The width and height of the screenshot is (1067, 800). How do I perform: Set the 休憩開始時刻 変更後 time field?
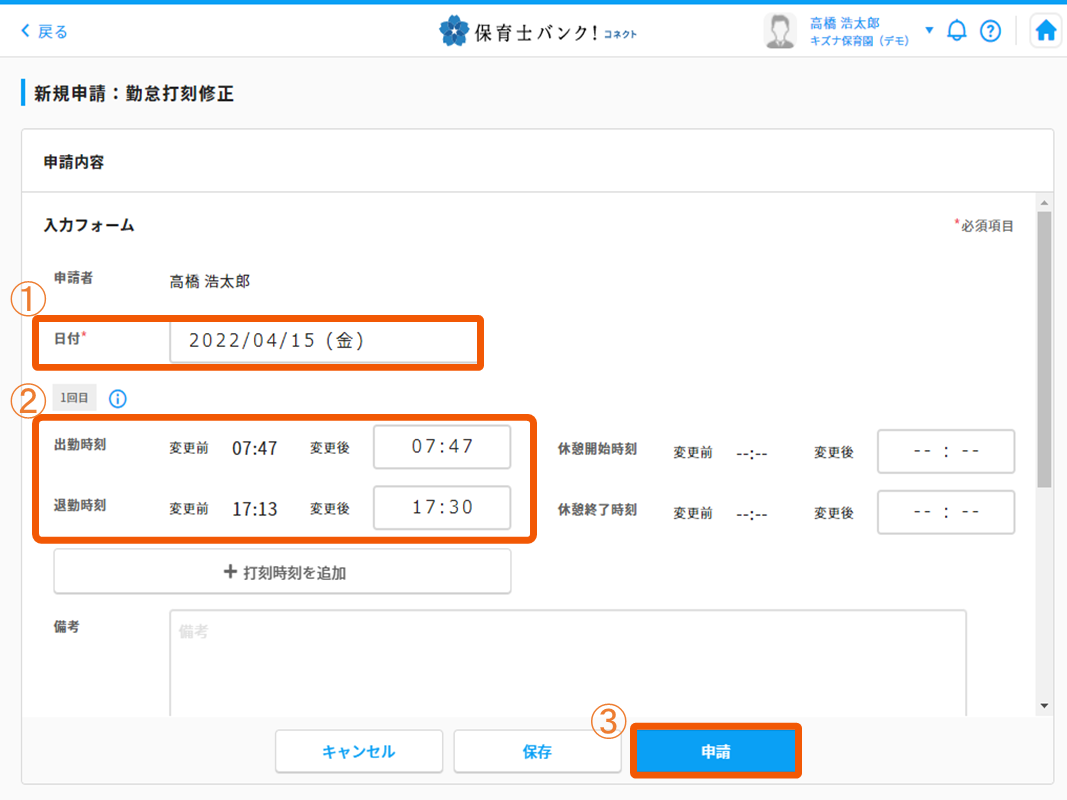pos(945,451)
